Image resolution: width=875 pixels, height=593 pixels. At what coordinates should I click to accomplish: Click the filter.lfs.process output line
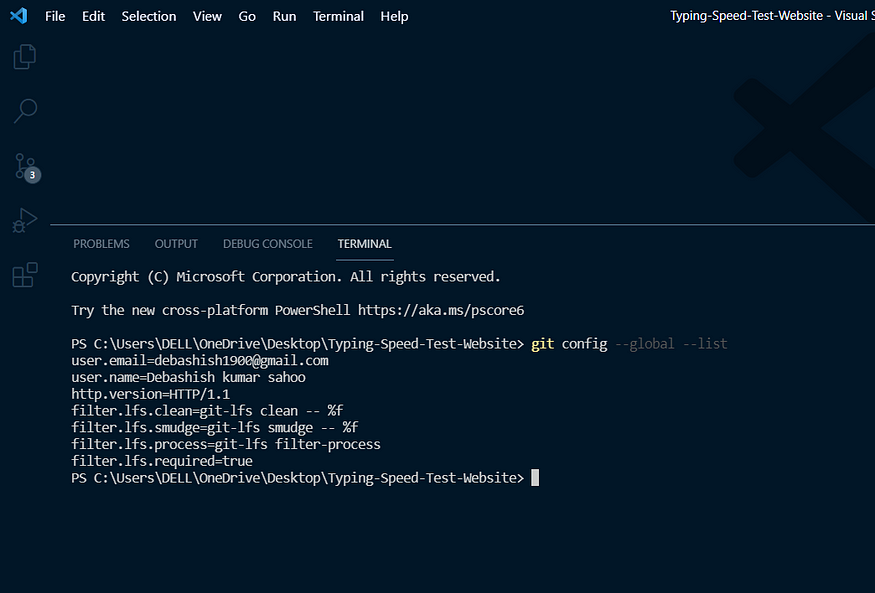[226, 444]
